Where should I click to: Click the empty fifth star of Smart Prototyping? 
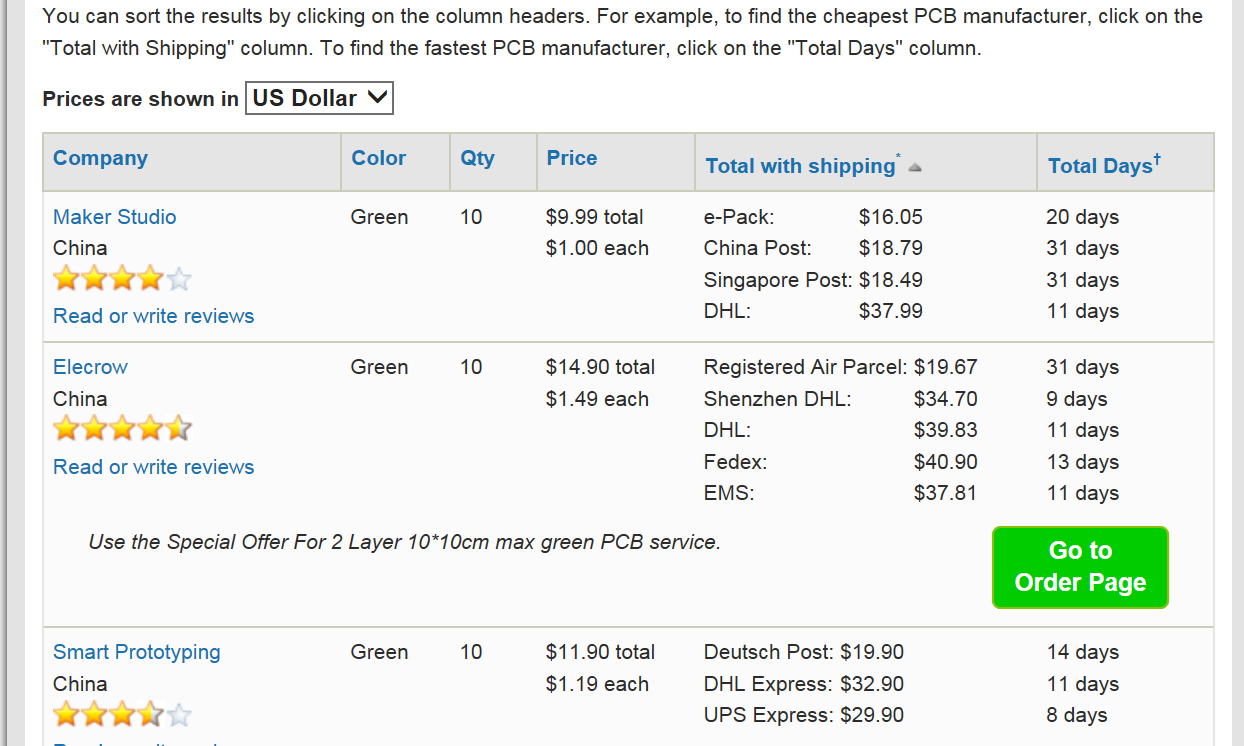[178, 715]
